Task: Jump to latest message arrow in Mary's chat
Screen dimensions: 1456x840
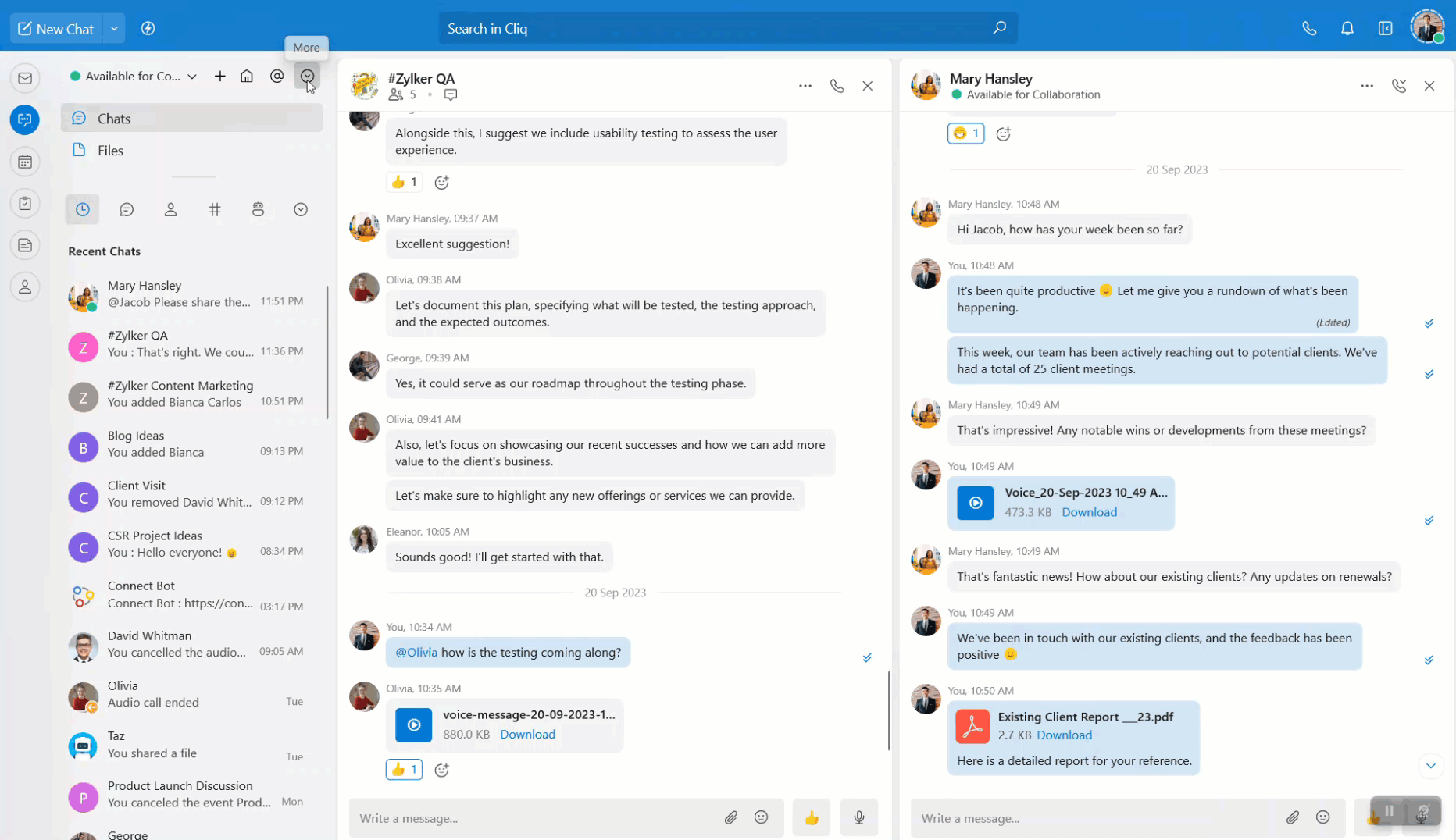Action: (1430, 766)
